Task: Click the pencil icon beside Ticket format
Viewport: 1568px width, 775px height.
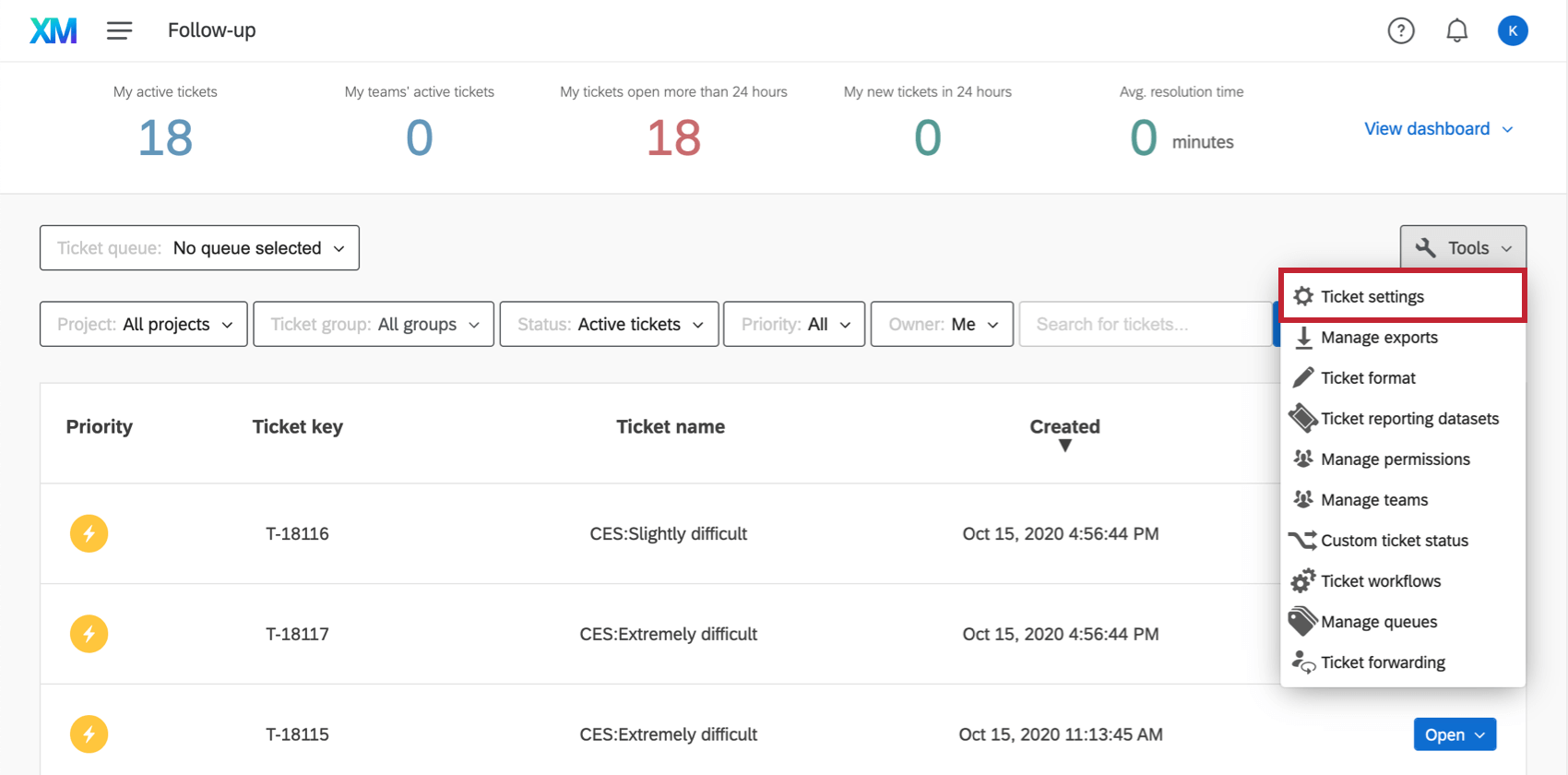Action: 1303,377
